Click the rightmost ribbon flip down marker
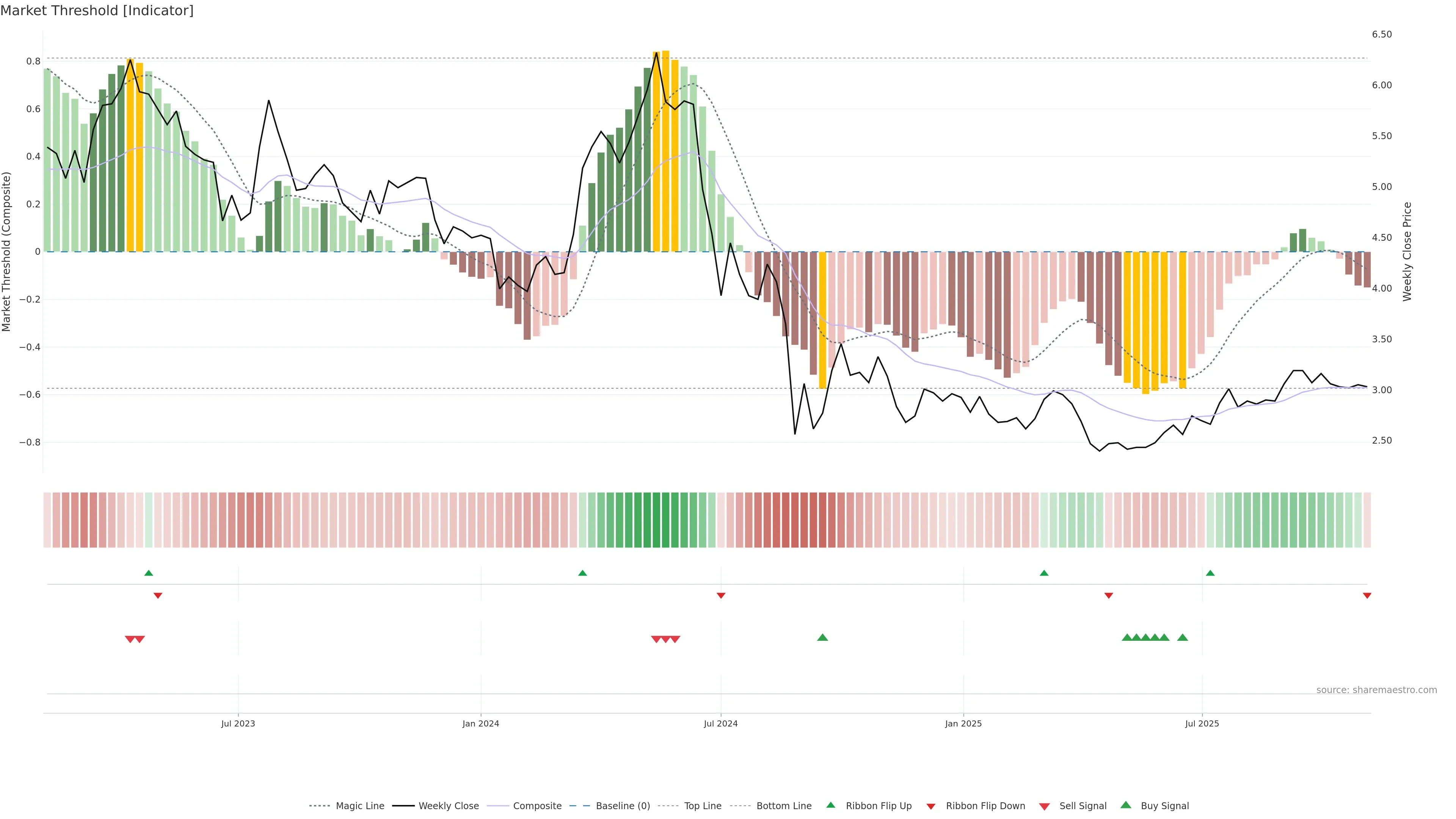Image resolution: width=1456 pixels, height=819 pixels. tap(1367, 596)
